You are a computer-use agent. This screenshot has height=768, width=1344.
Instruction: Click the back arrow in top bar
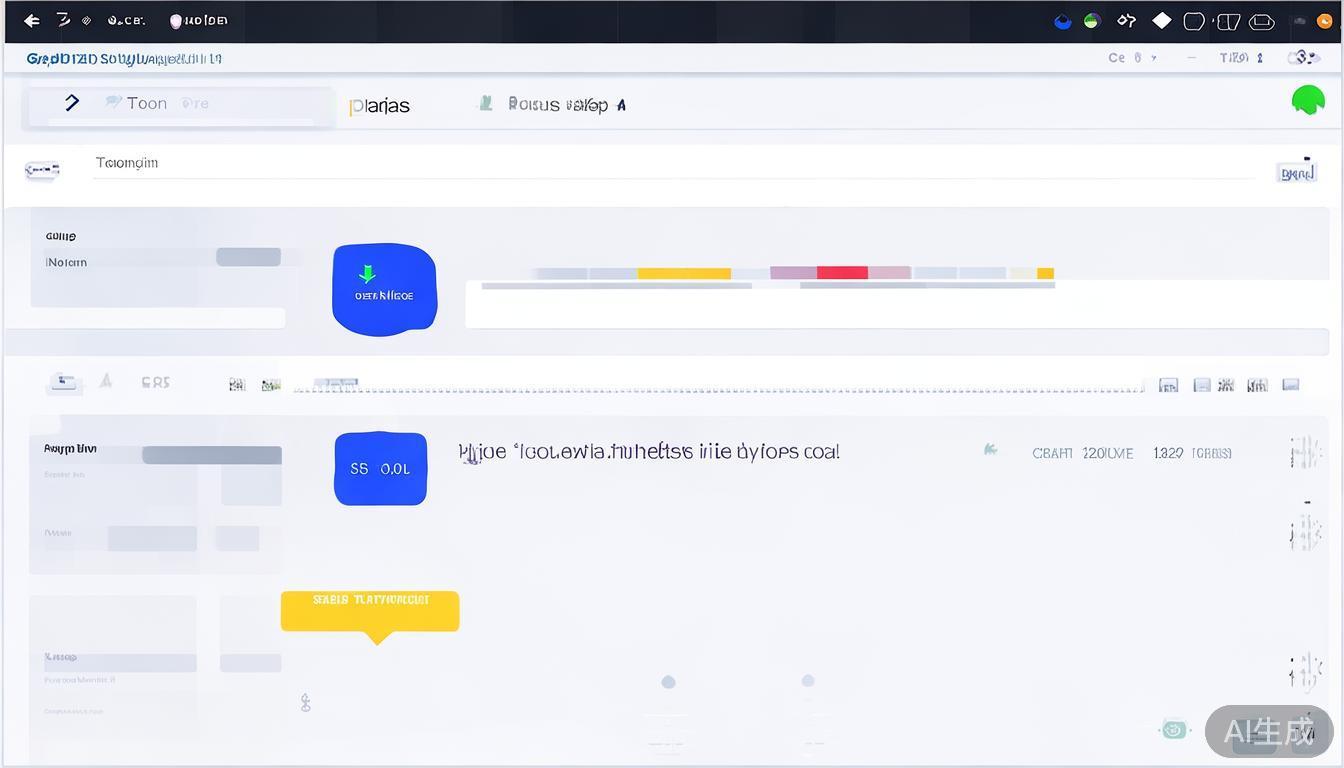[x=32, y=20]
